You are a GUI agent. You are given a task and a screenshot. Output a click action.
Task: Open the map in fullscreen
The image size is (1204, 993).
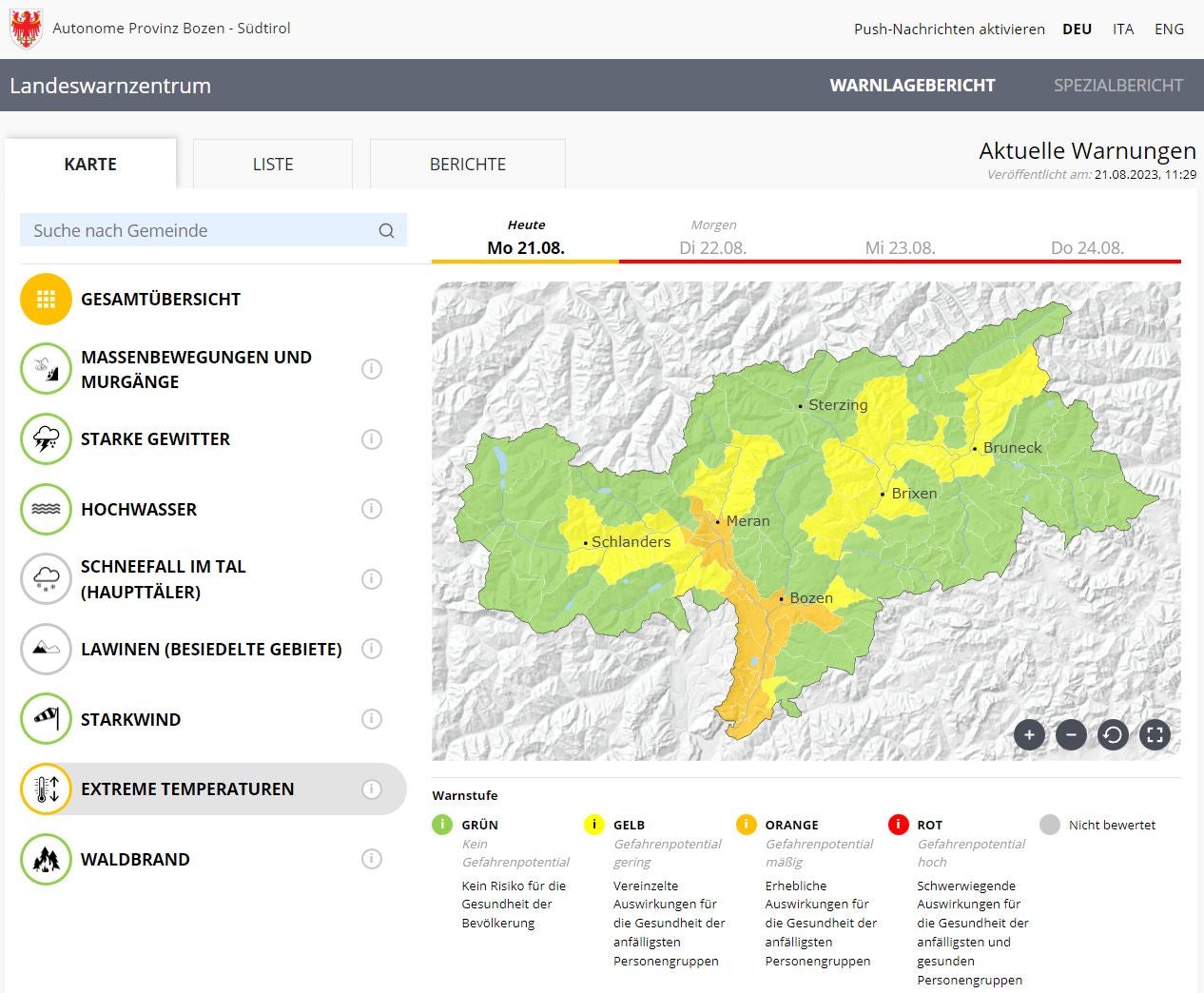[x=1155, y=734]
